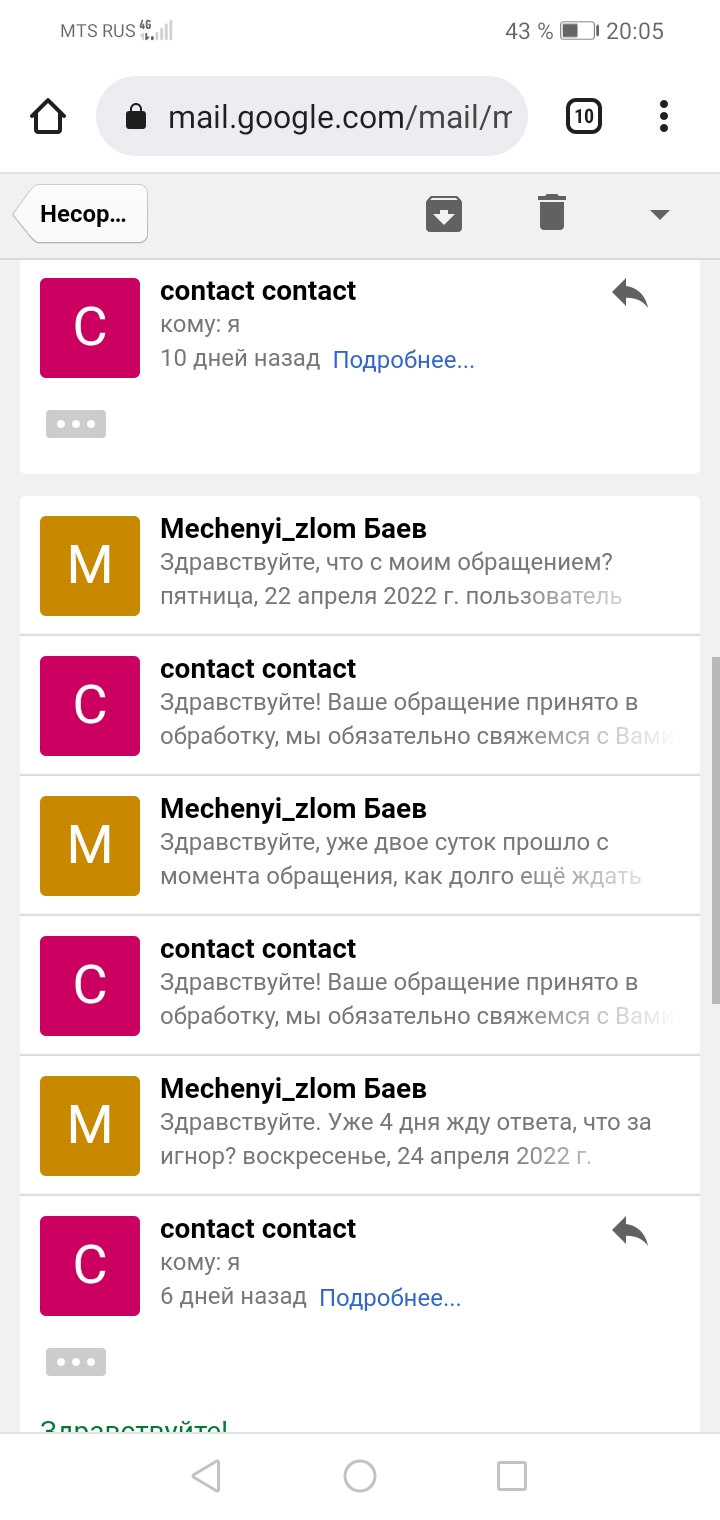Screen dimensions: 720x1520
Task: Tap the browser home icon
Action: pyautogui.click(x=48, y=117)
